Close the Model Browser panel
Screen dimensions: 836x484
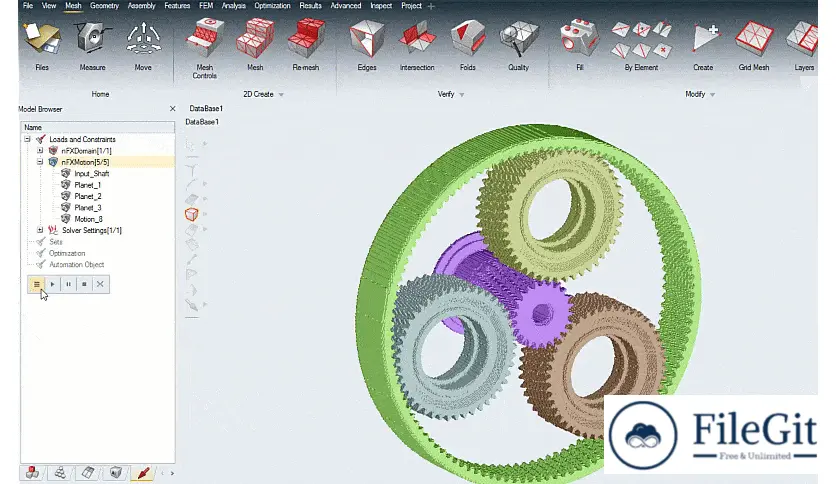172,109
